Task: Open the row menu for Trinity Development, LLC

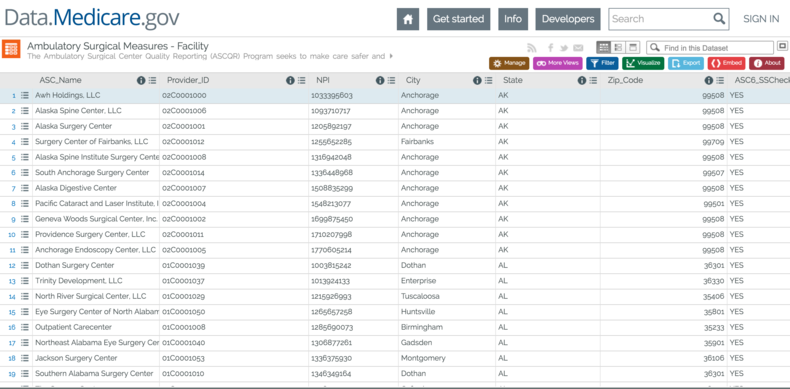Action: [25, 281]
